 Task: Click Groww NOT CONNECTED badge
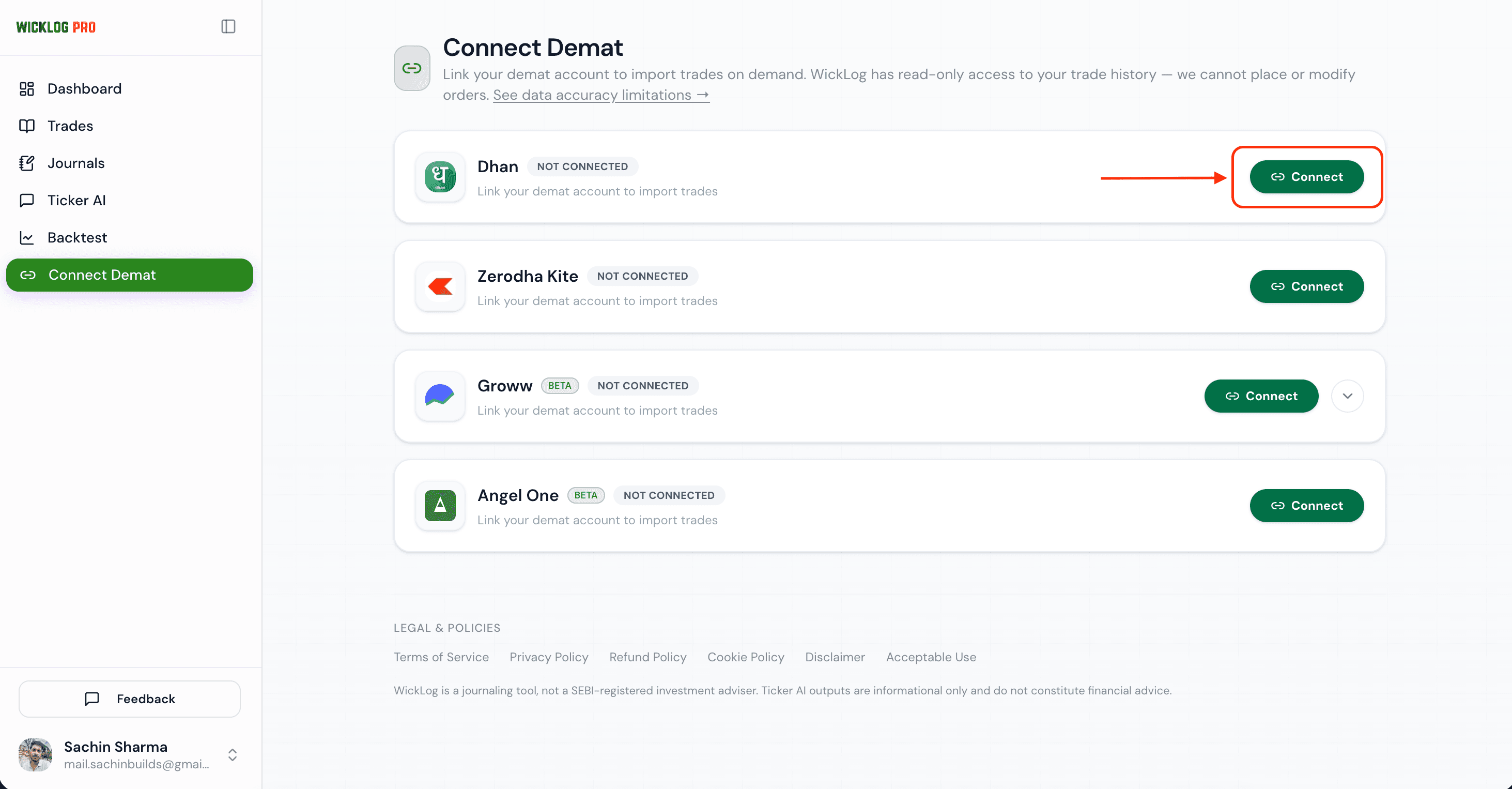[x=643, y=386]
